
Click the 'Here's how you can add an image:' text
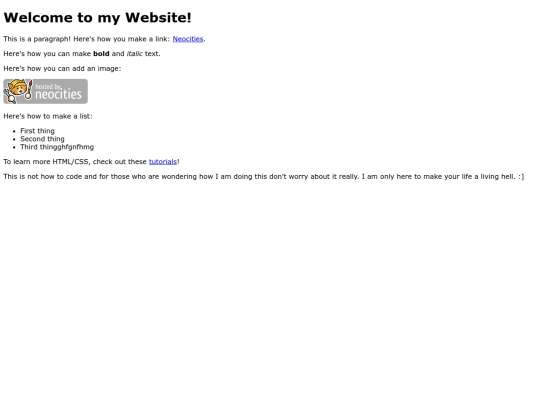(62, 69)
